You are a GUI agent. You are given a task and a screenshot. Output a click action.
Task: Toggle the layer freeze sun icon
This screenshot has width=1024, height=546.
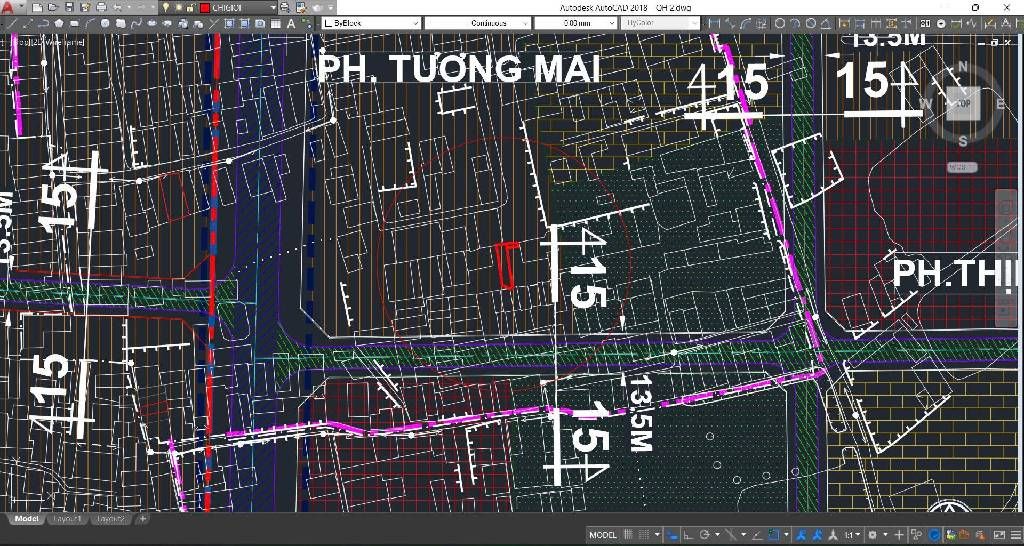(x=179, y=8)
